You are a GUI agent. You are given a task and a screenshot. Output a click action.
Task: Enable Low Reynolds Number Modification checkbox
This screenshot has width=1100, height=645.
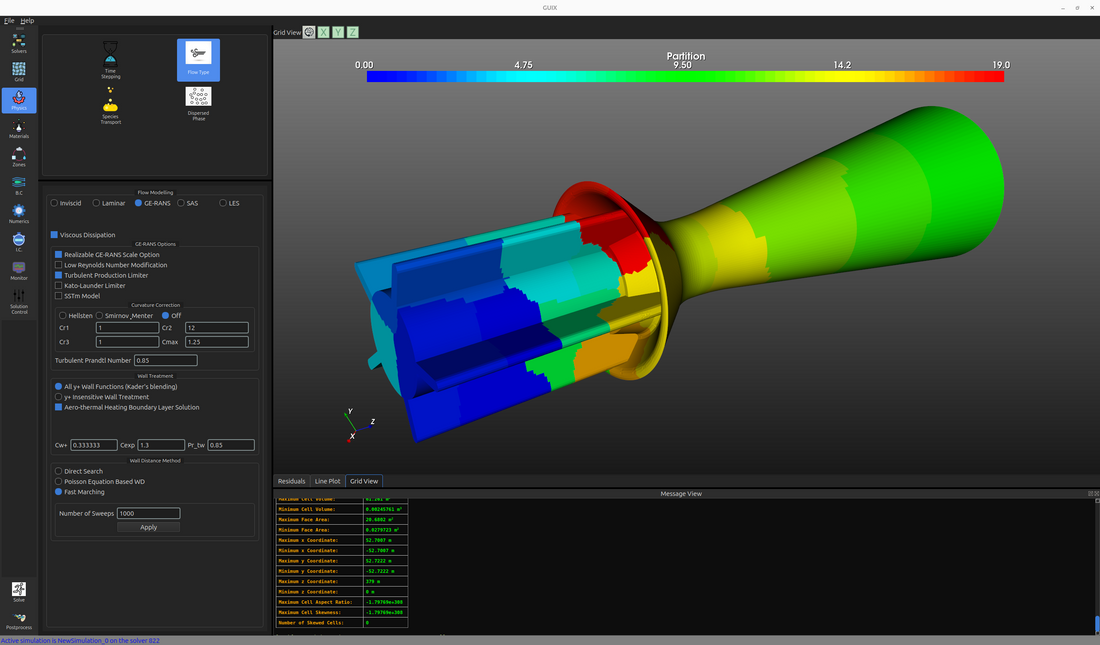pos(58,265)
